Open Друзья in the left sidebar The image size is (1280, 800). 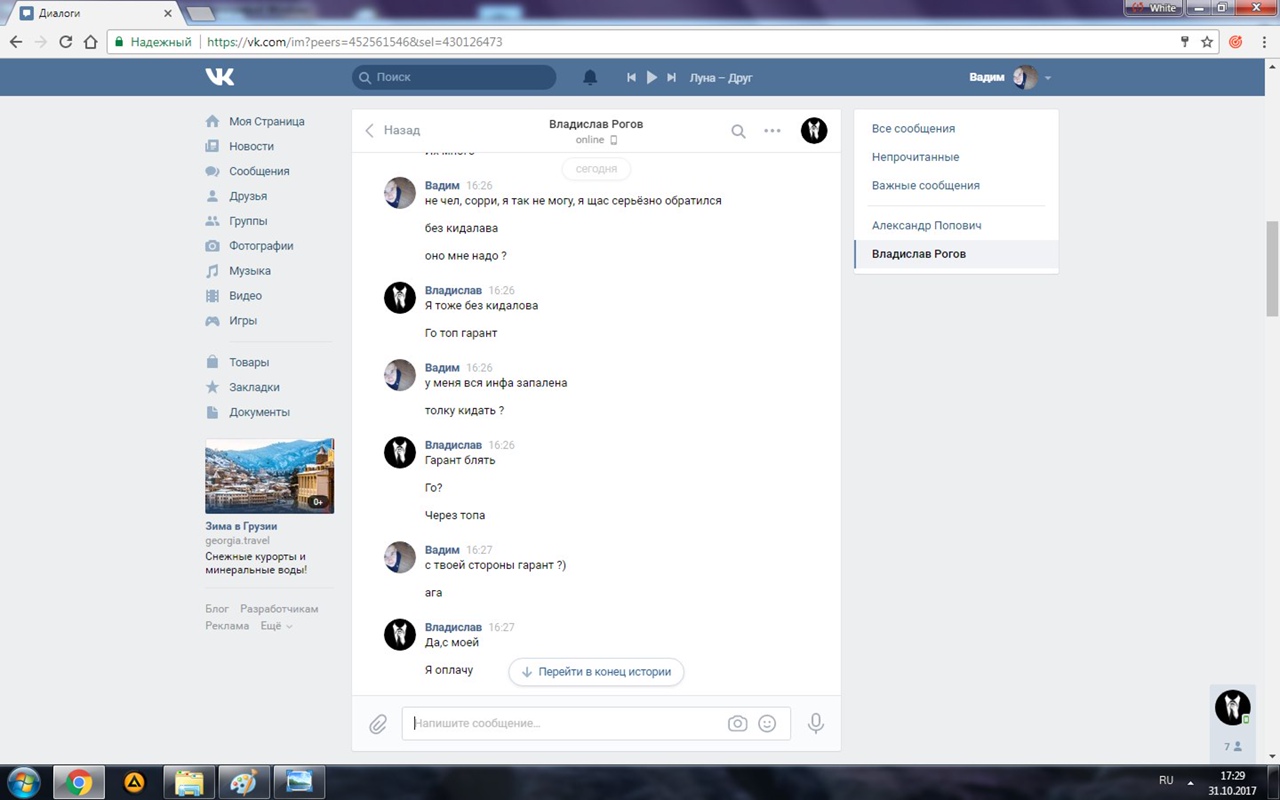coord(247,196)
